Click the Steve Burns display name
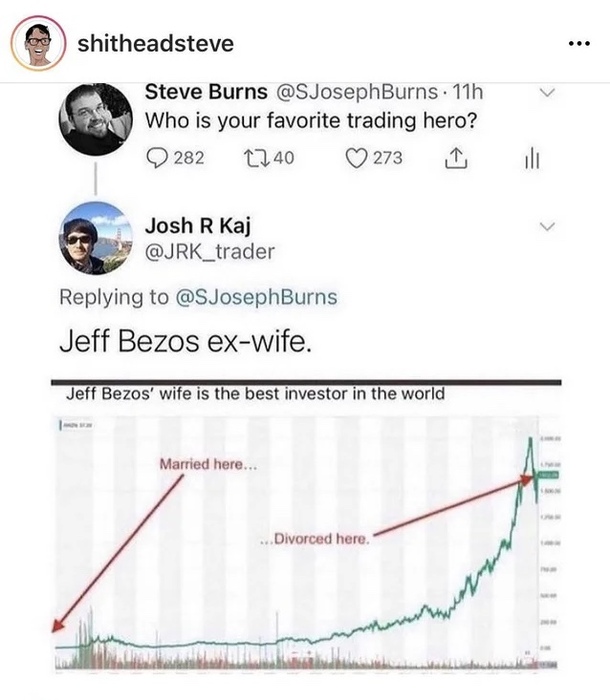The height and width of the screenshot is (700, 610). click(x=204, y=92)
